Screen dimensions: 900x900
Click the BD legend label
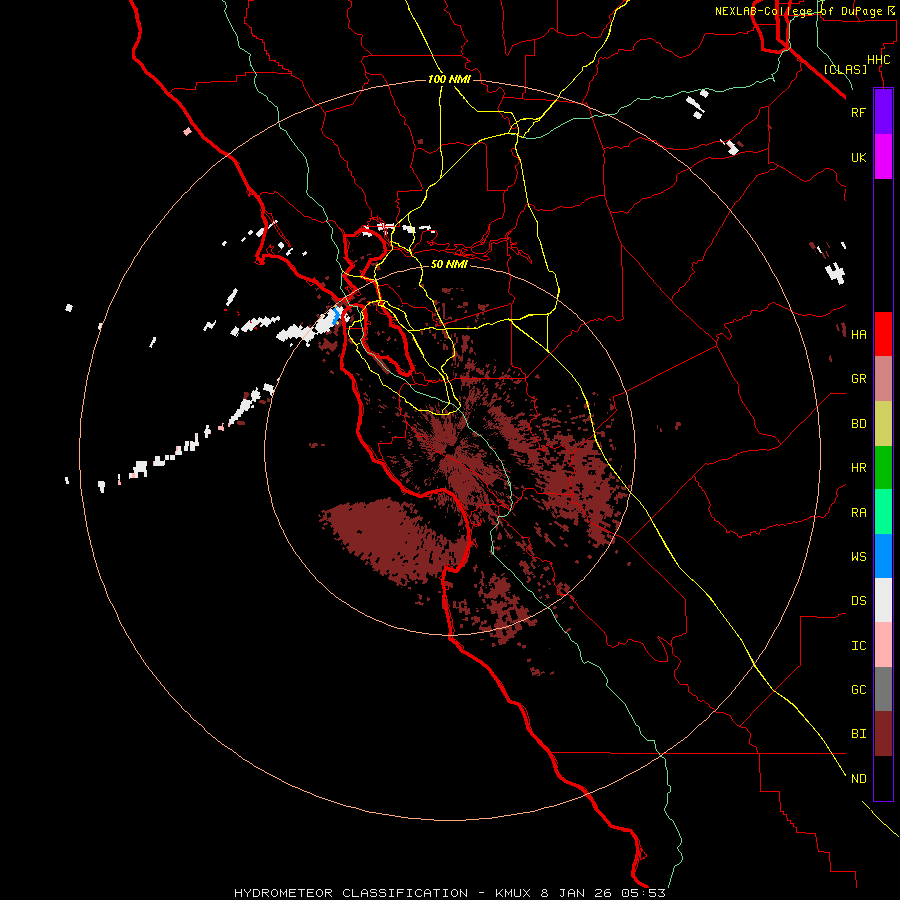pos(858,424)
